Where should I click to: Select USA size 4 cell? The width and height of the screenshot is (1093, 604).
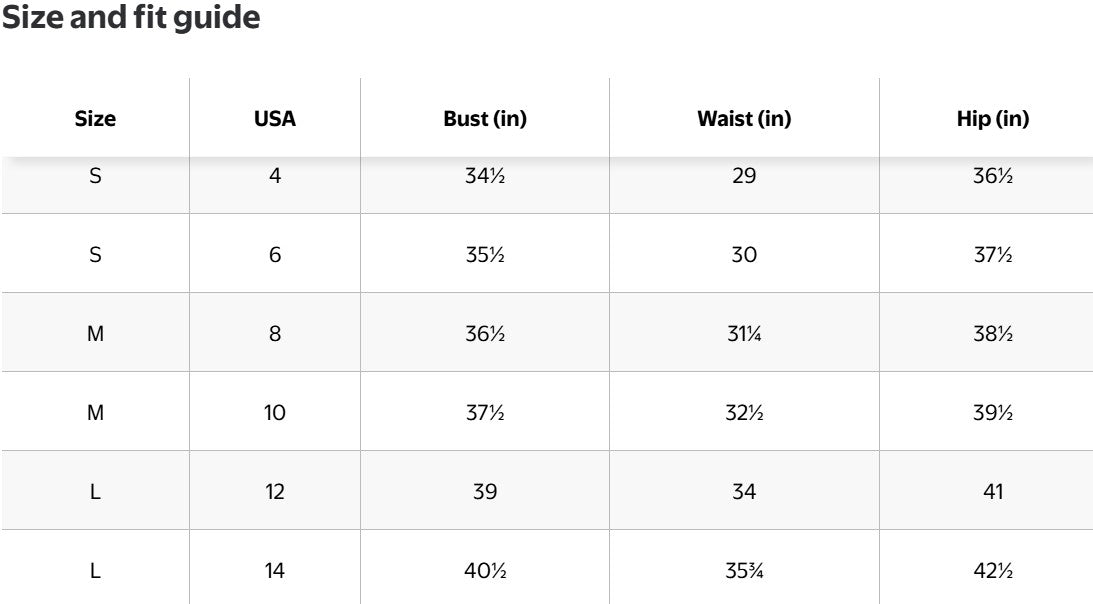(x=275, y=176)
